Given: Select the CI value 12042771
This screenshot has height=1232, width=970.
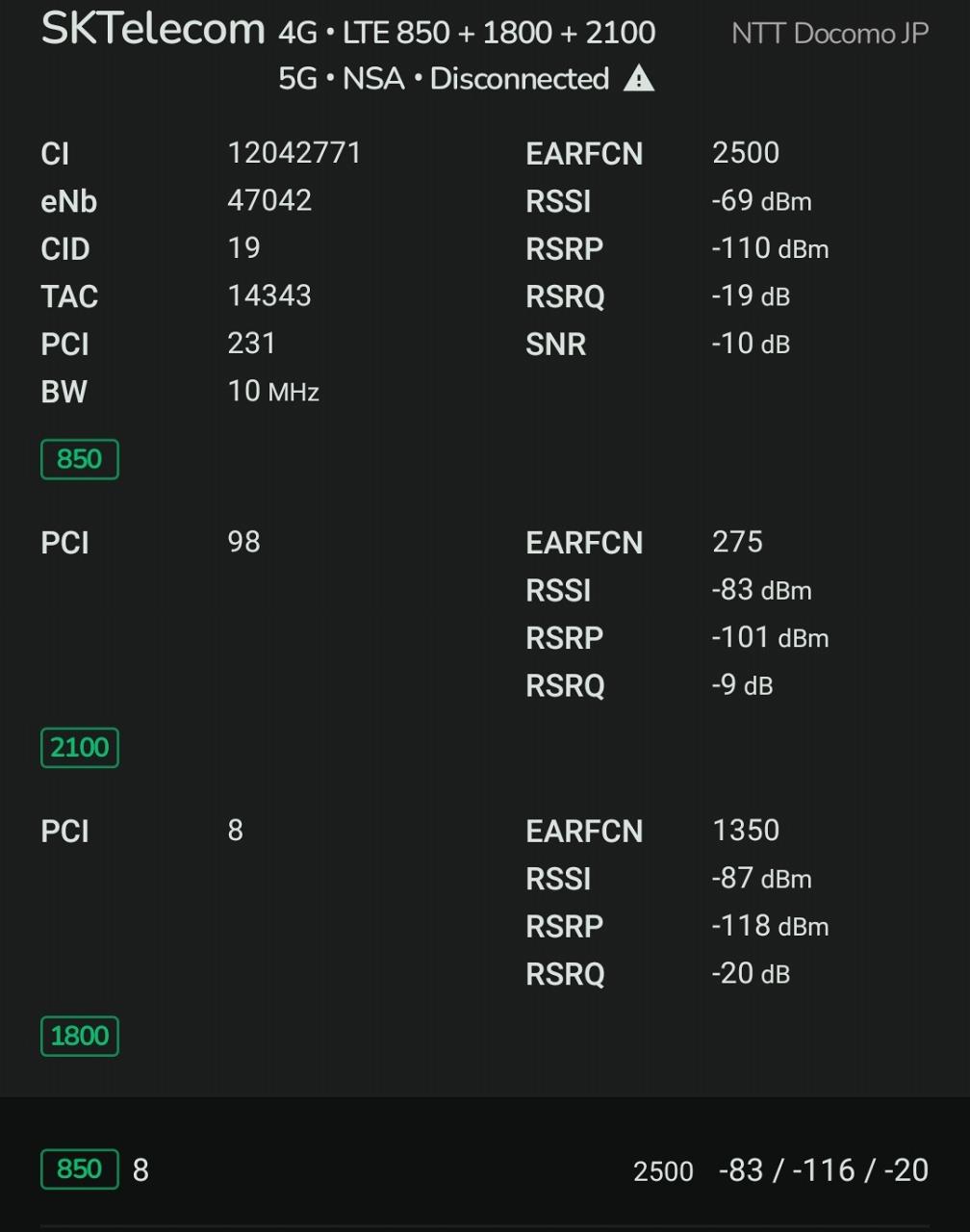Looking at the screenshot, I should pyautogui.click(x=294, y=153).
